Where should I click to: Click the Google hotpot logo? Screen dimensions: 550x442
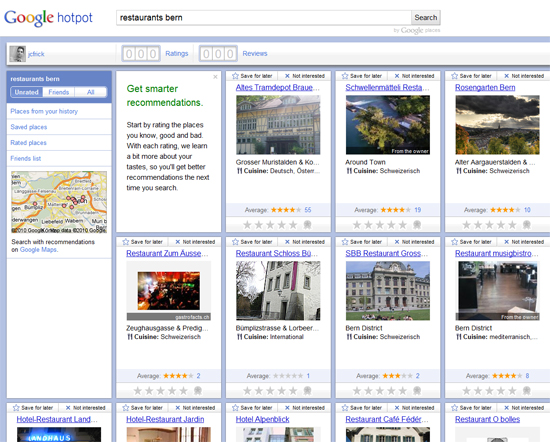pos(48,18)
